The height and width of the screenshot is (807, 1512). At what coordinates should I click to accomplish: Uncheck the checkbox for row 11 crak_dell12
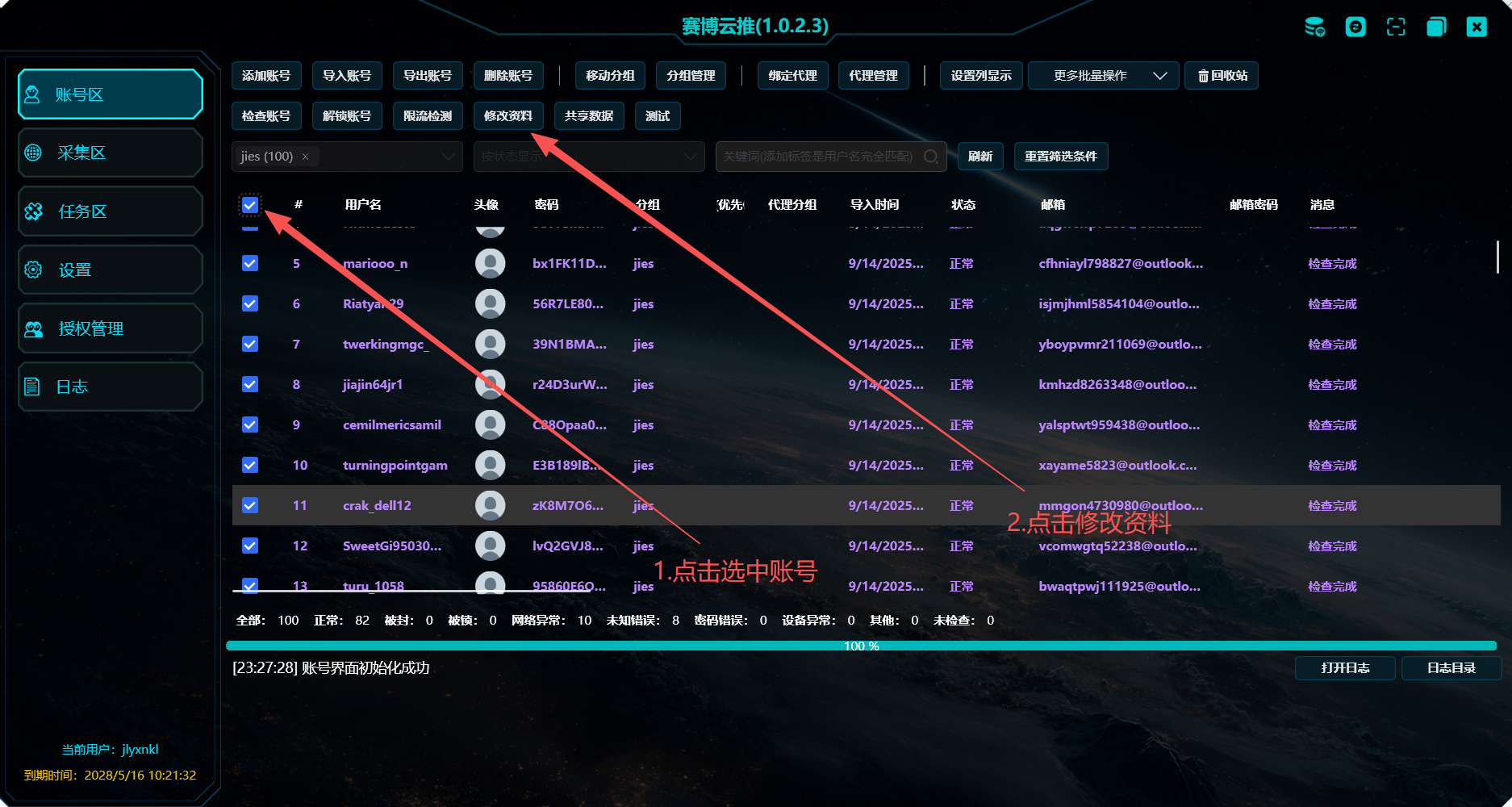250,506
